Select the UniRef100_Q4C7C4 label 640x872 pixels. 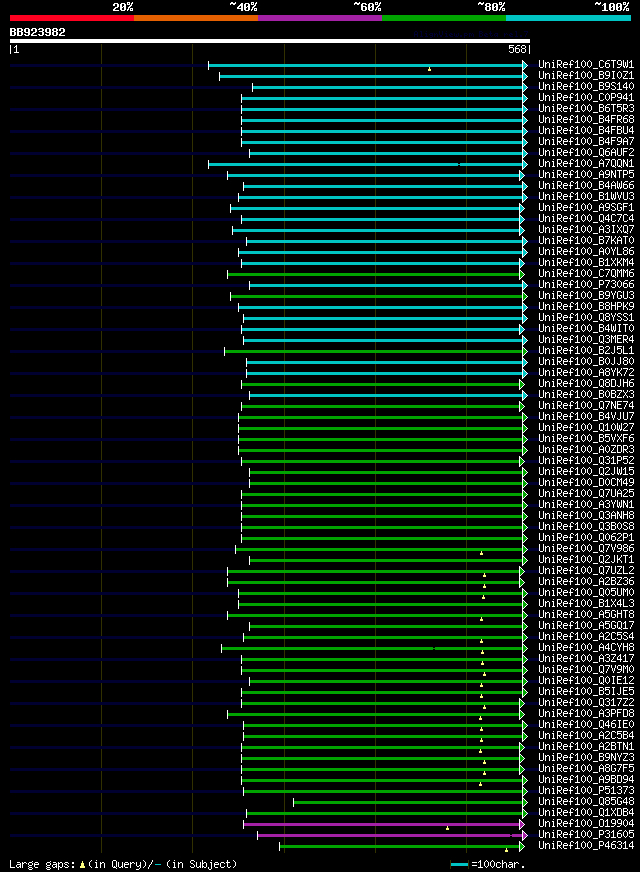586,219
